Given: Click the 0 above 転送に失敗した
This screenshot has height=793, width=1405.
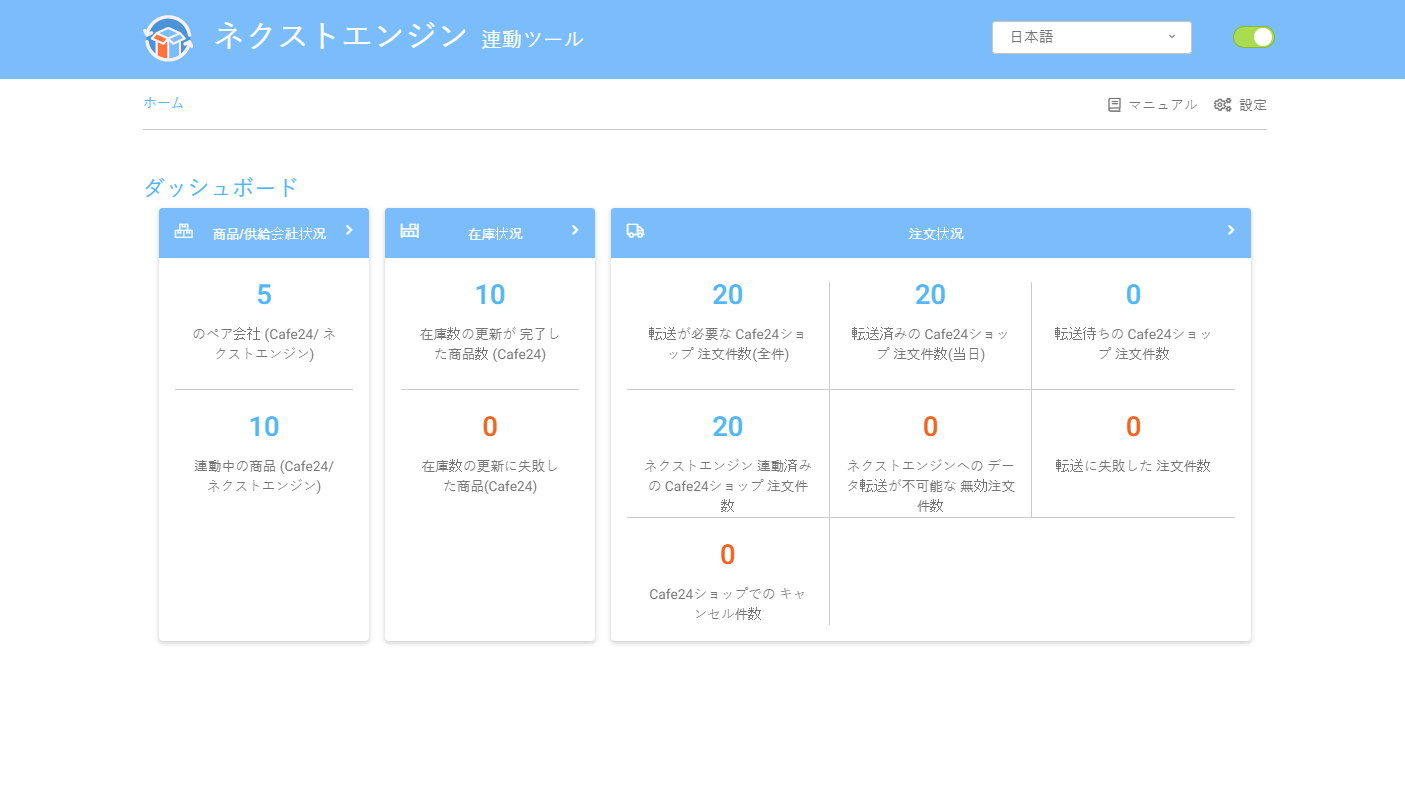Looking at the screenshot, I should pos(1133,427).
